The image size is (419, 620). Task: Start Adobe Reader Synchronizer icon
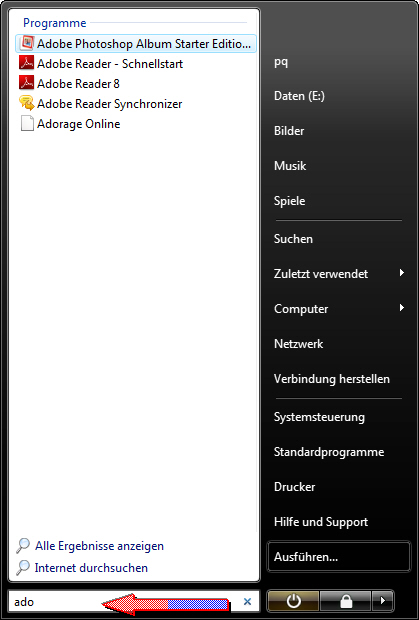(26, 104)
